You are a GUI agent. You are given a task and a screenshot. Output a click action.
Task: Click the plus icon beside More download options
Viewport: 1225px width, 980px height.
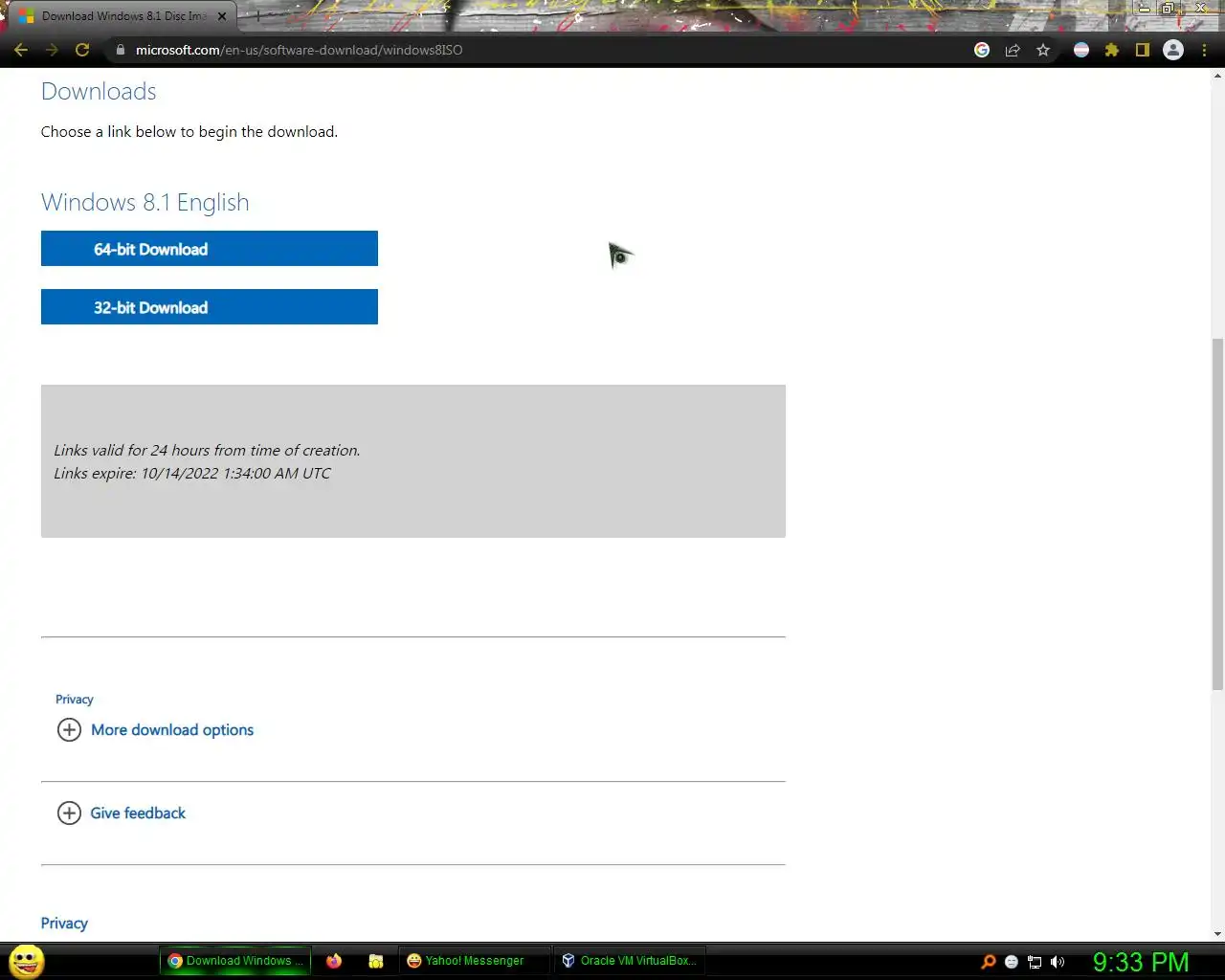click(69, 730)
